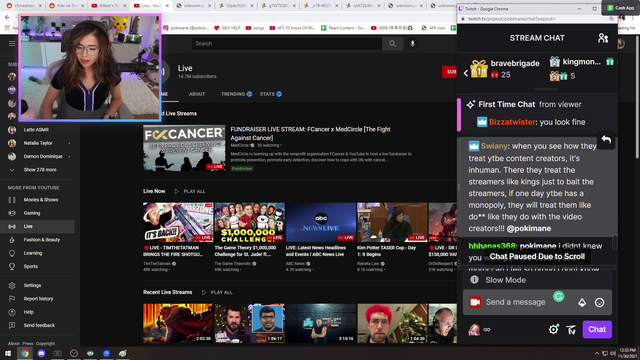Viewport: 640px width, 360px height.
Task: Open recent stream thumbnail 3:15:16
Action: click(x=321, y=323)
